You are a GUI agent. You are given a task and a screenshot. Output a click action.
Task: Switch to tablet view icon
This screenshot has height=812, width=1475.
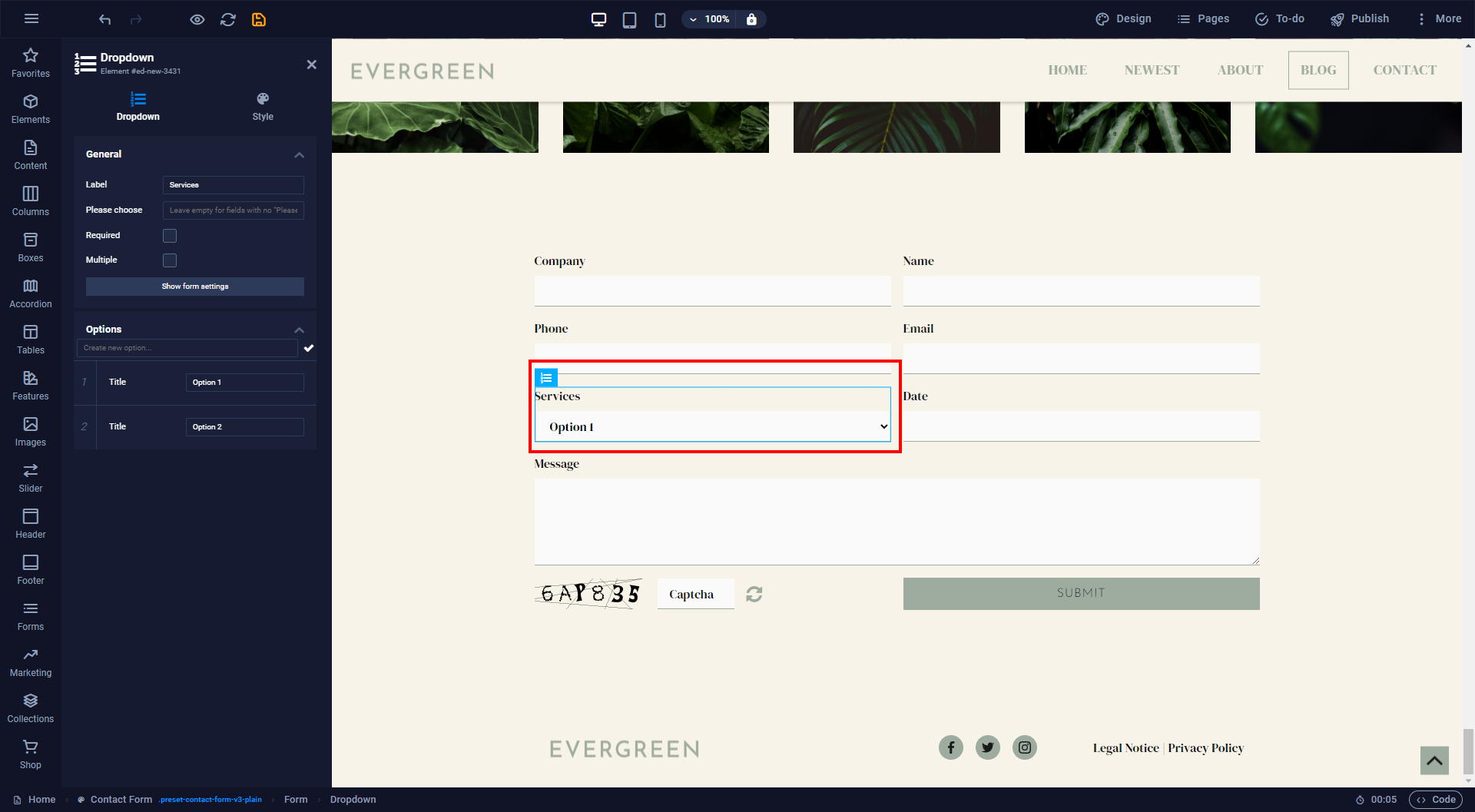tap(629, 19)
